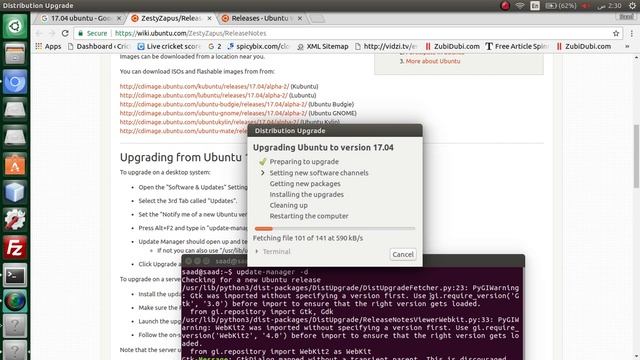Click the 'Preparing to upgrade' completed step
The height and width of the screenshot is (360, 640).
point(304,162)
